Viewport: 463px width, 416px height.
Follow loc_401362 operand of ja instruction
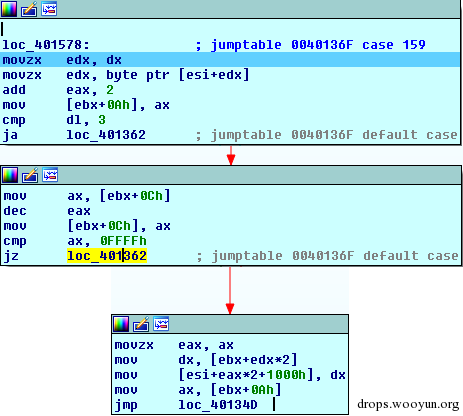(106, 135)
